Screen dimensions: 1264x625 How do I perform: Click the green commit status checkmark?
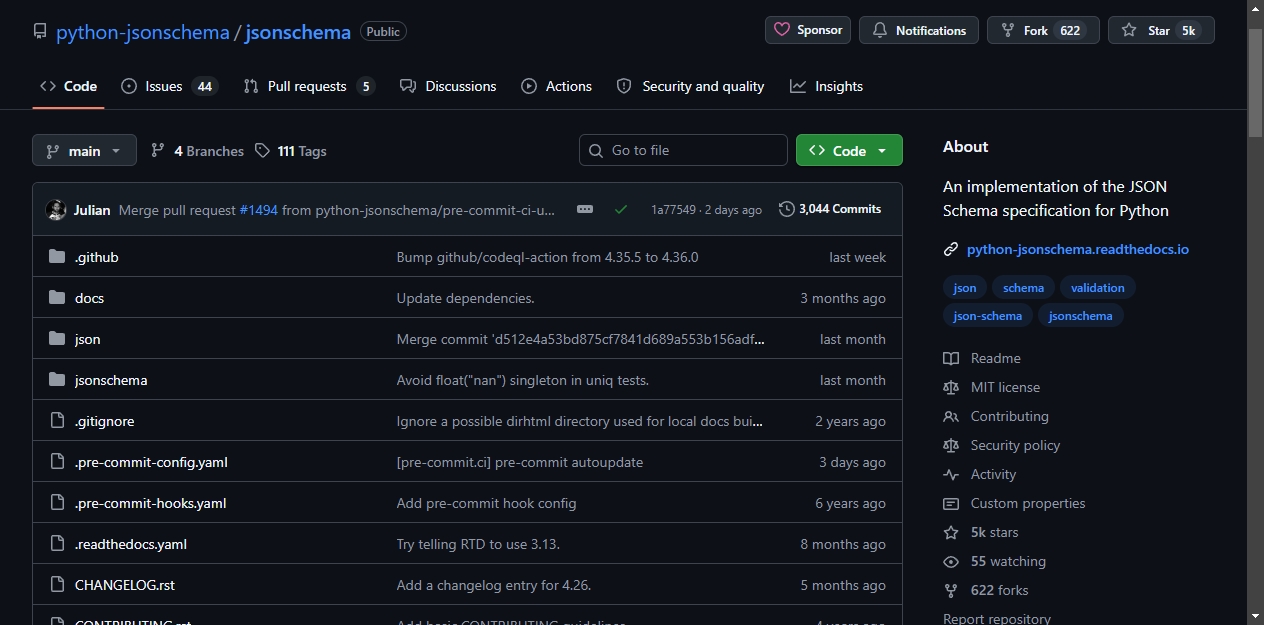pos(621,209)
